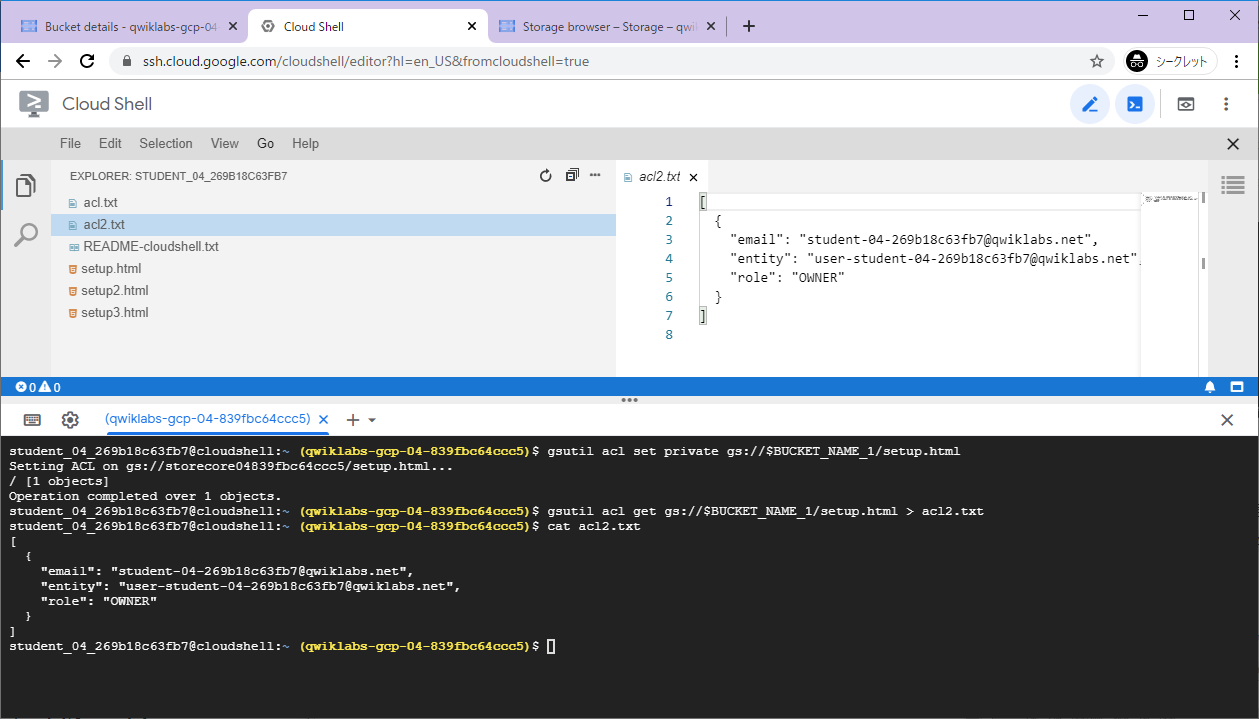Close the editor pane with X

point(1233,144)
